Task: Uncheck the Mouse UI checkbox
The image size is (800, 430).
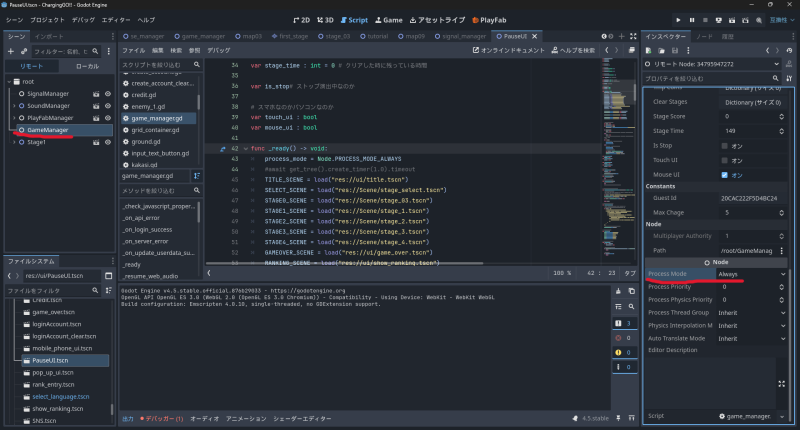Action: (x=724, y=174)
